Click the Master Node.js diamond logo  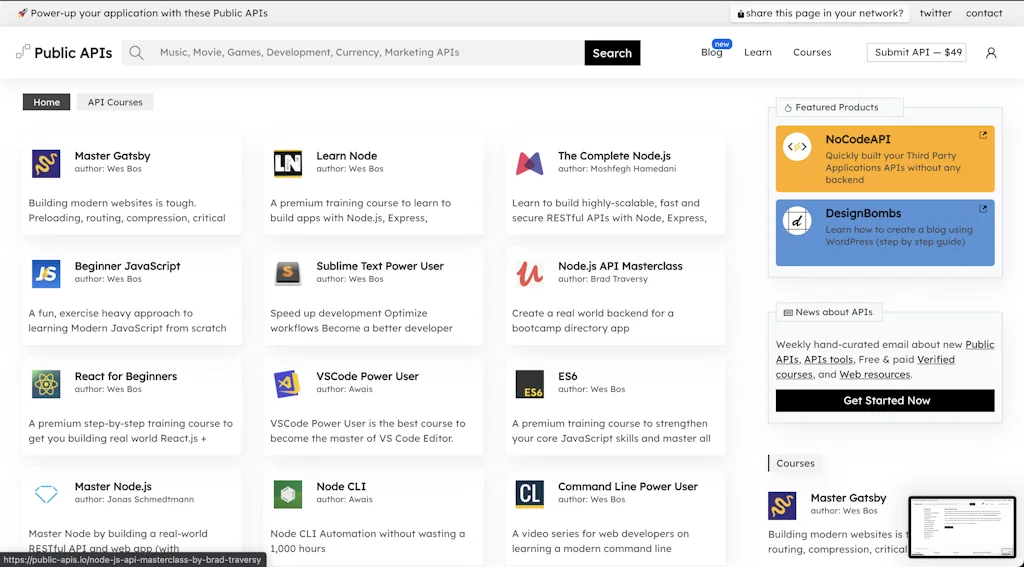coord(46,494)
